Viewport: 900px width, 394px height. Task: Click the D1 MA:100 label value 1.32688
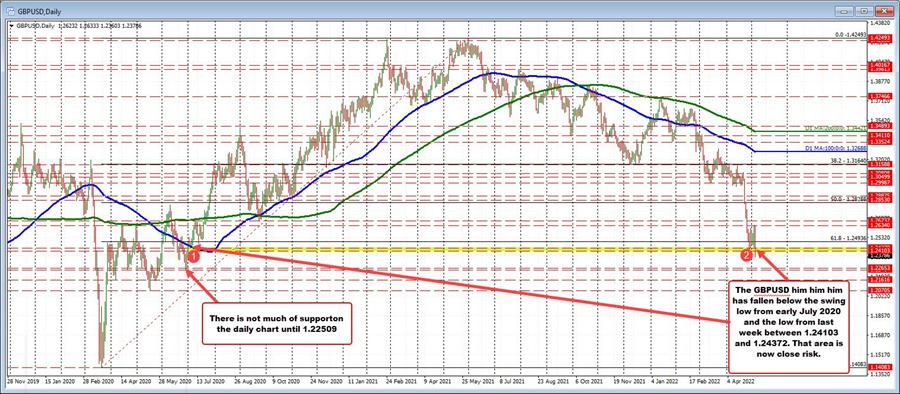click(836, 148)
